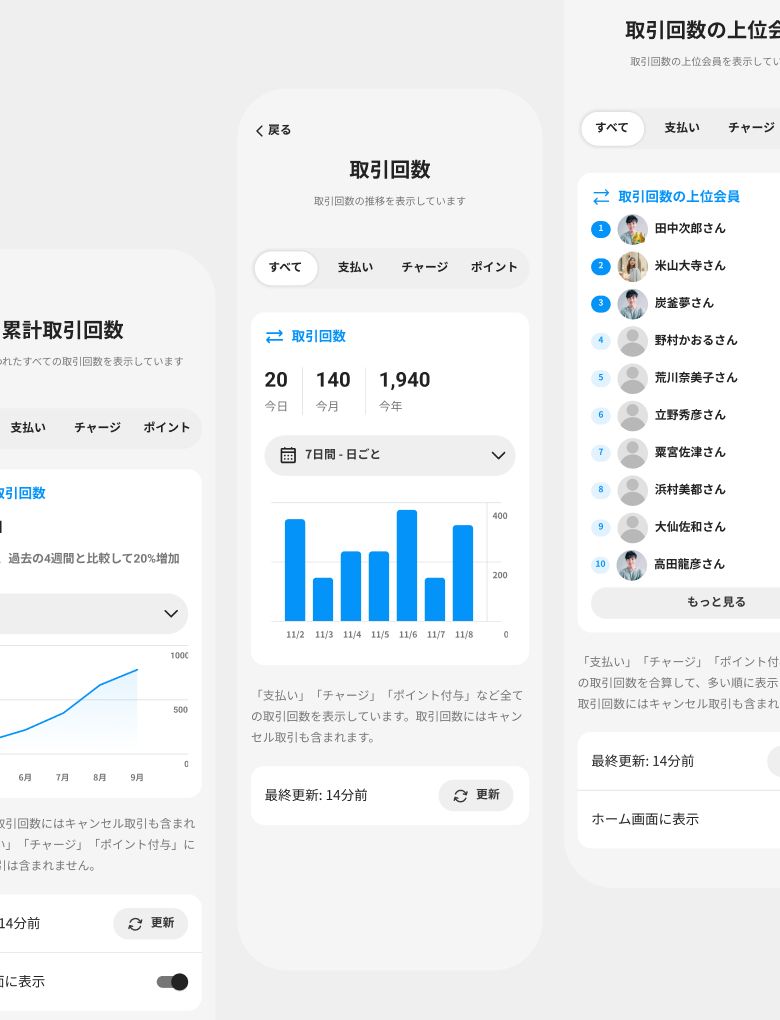This screenshot has height=1020, width=780.
Task: Click placeholder avatar of 立野秀彦さん
Action: pyautogui.click(x=632, y=416)
